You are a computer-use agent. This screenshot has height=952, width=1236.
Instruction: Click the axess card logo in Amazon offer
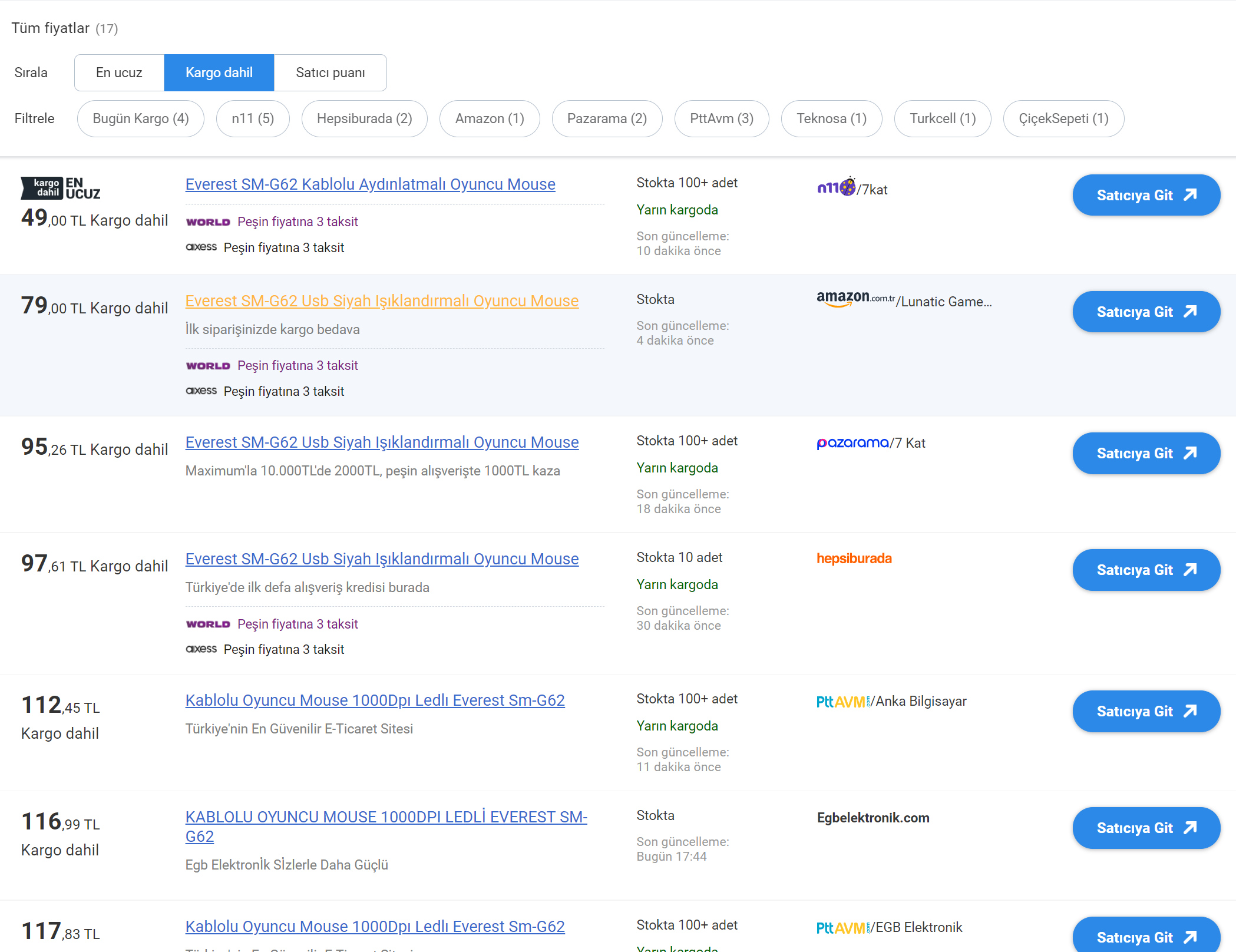click(x=201, y=391)
